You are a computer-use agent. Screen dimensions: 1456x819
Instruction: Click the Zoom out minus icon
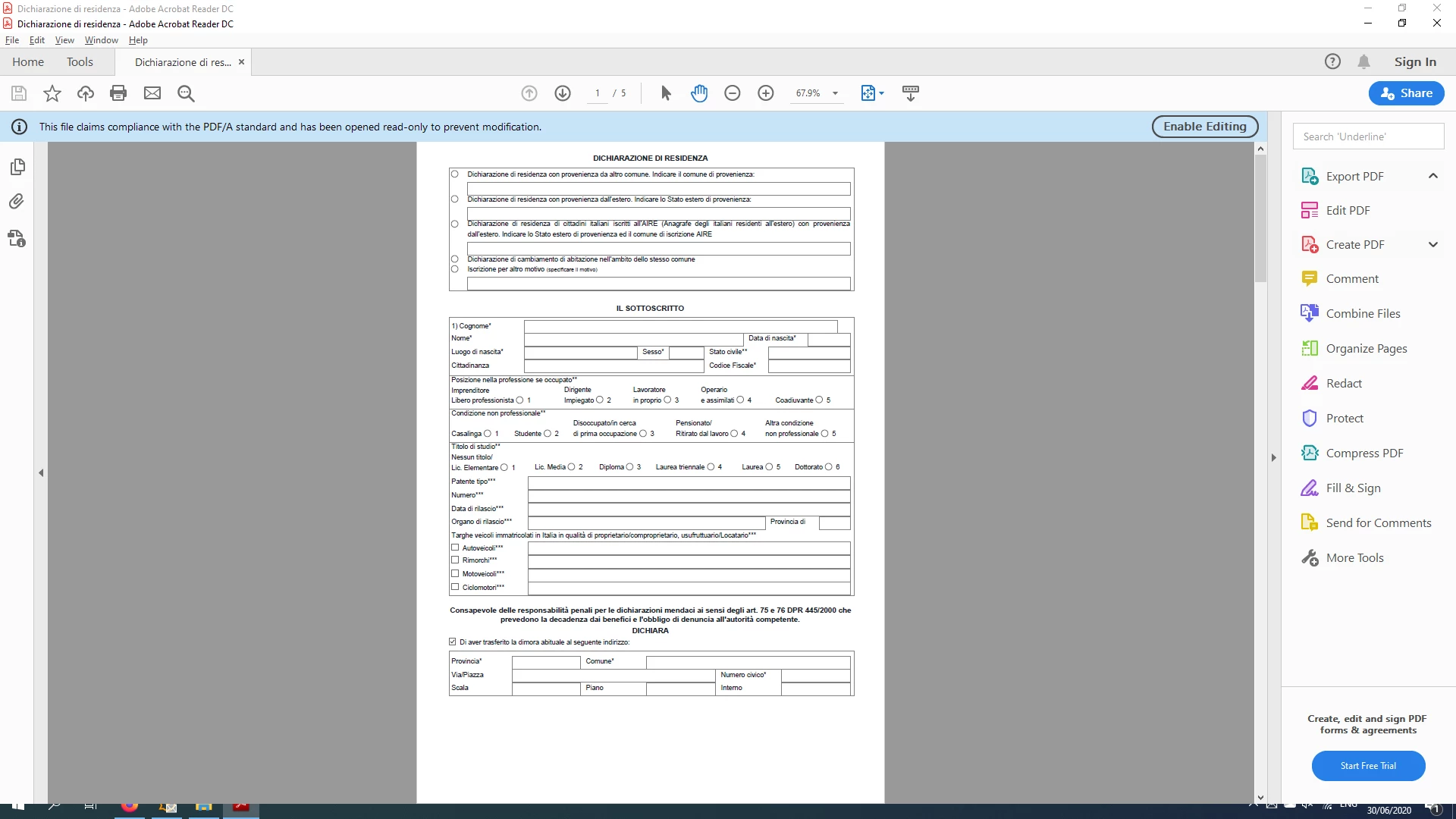click(x=733, y=93)
